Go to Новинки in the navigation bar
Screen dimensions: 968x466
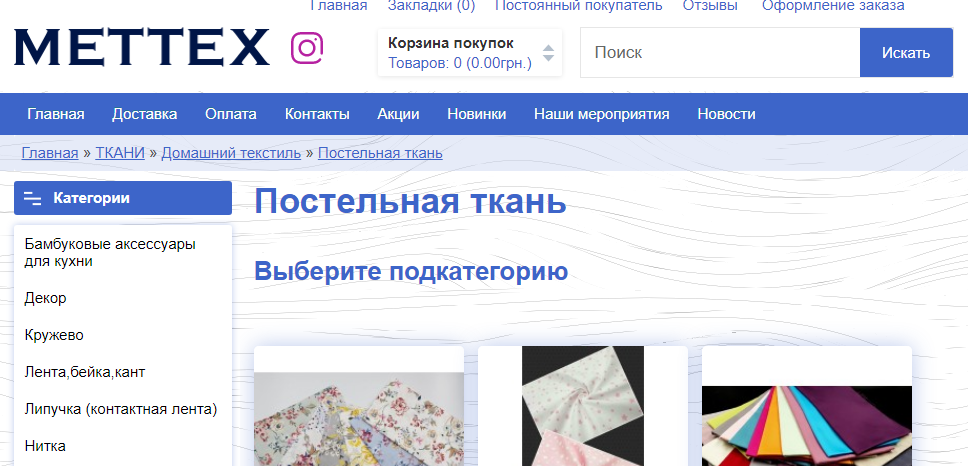[476, 114]
